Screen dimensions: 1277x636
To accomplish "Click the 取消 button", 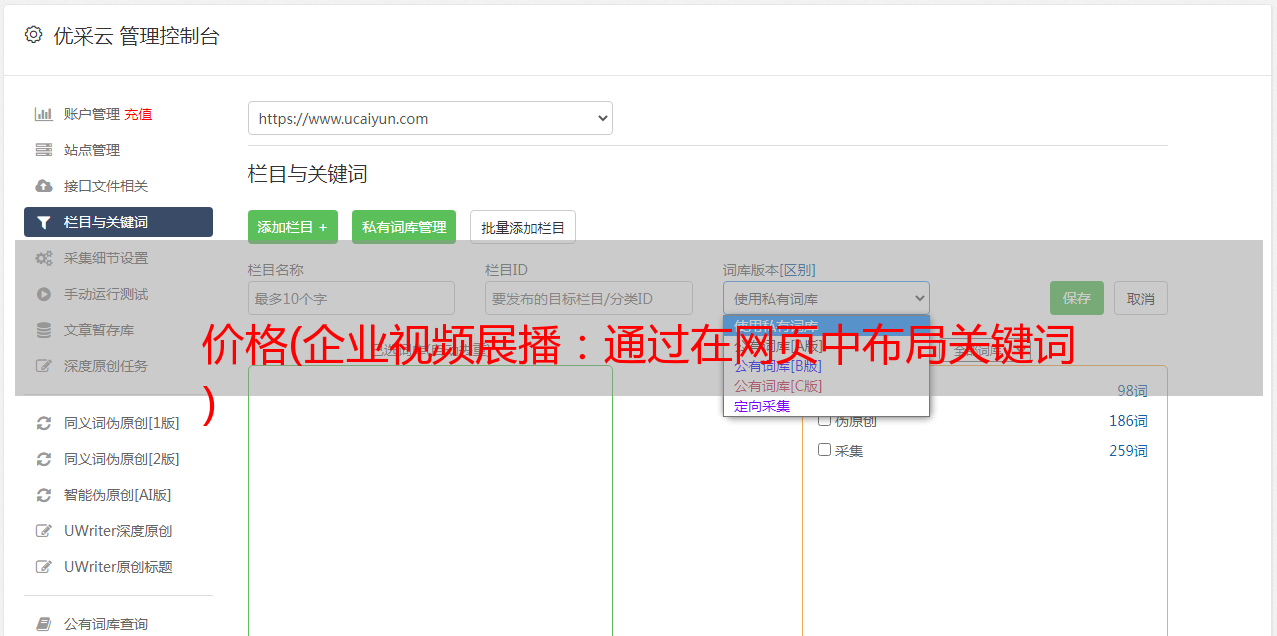I will tap(1141, 298).
